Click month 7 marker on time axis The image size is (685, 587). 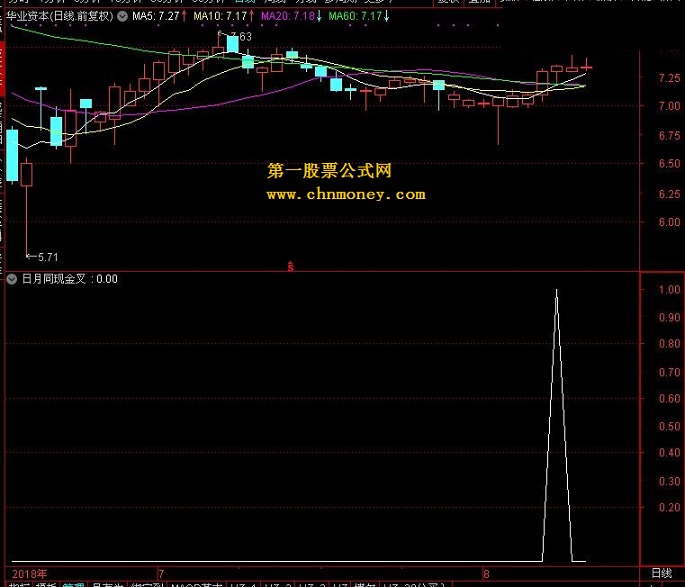[x=161, y=573]
